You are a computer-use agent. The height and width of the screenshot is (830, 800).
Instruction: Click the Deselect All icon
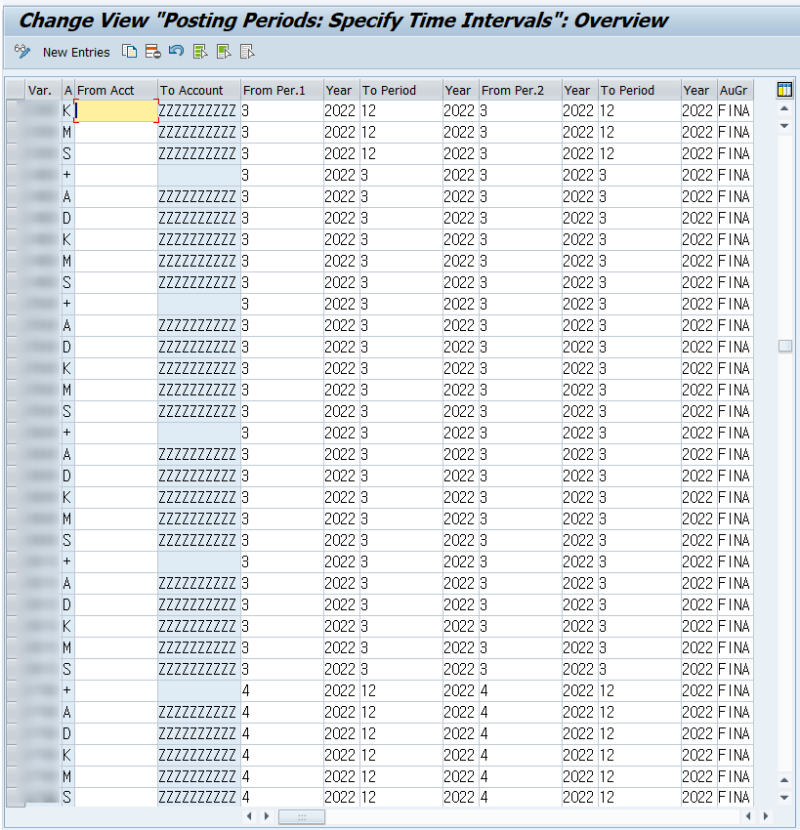tap(247, 52)
